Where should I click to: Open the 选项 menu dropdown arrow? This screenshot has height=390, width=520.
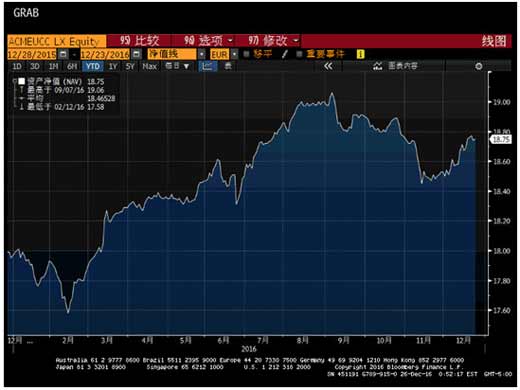pos(230,41)
